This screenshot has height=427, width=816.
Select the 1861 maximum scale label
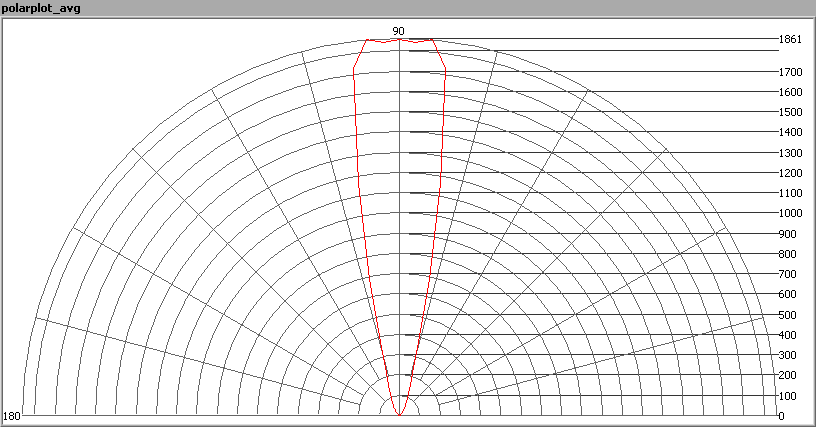[790, 40]
